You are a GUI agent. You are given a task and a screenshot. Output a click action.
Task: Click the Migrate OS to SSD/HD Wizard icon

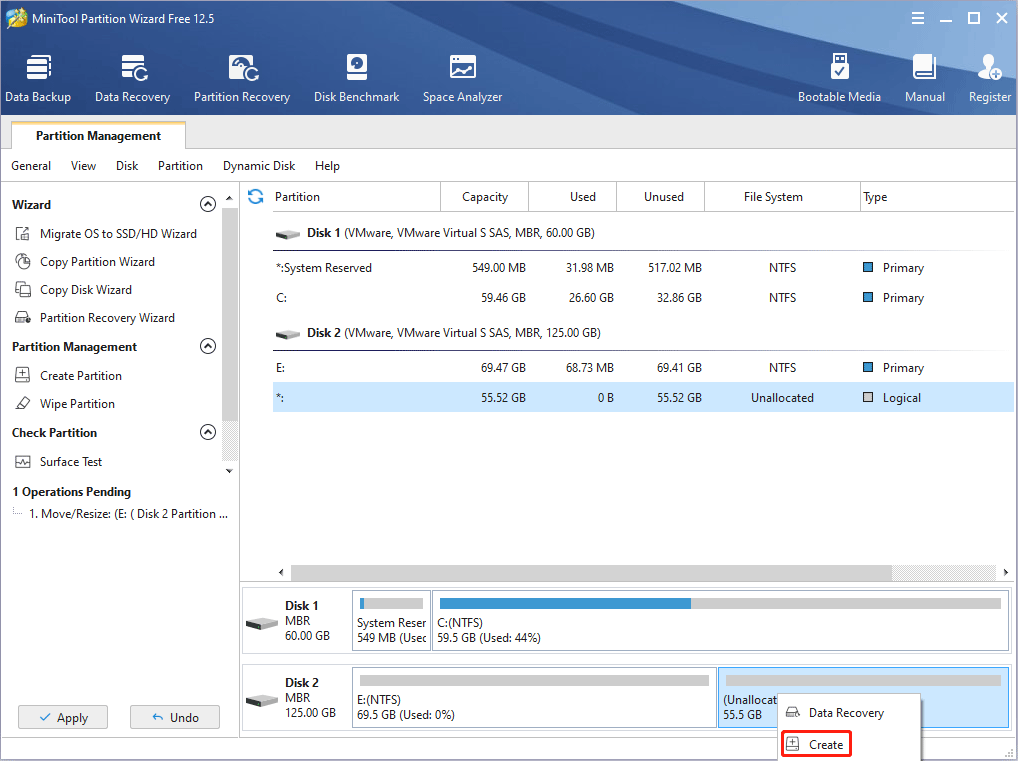tap(23, 234)
